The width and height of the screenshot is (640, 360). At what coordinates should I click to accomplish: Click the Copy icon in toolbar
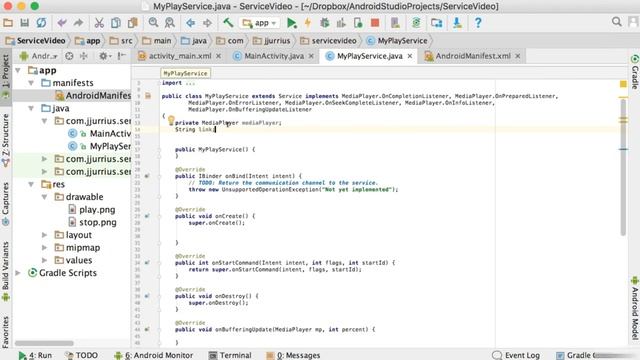point(116,23)
